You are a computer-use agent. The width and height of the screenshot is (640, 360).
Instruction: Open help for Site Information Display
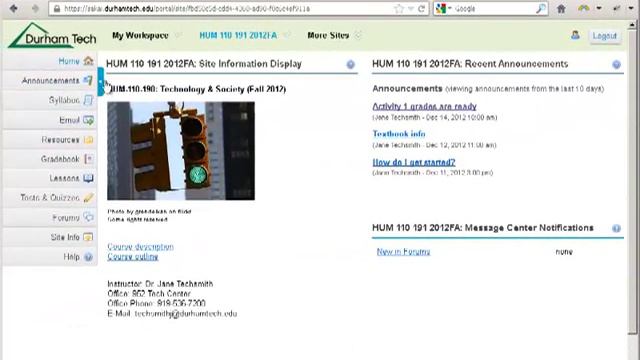click(351, 64)
